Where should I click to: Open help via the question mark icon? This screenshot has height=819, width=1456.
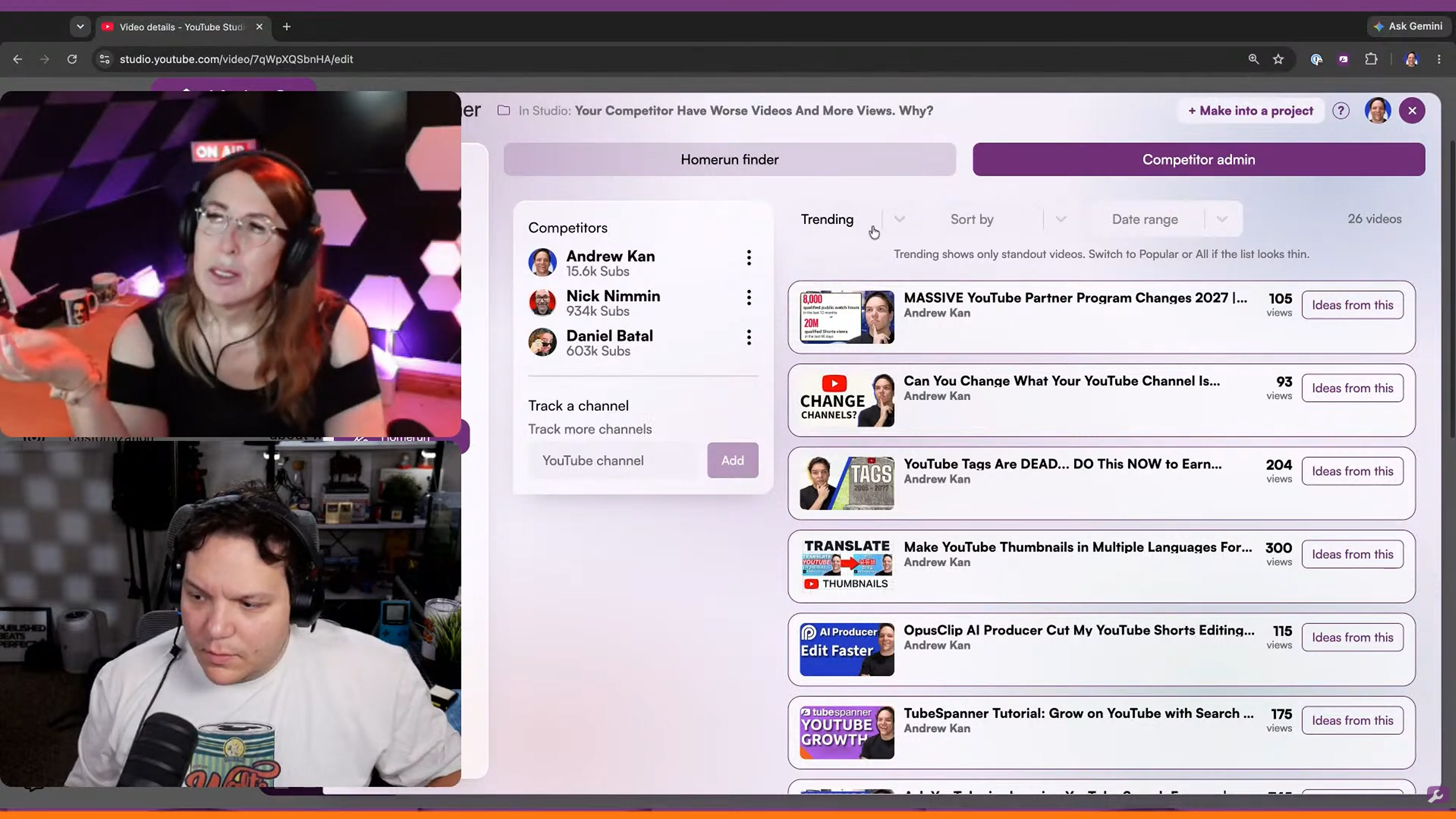(1341, 110)
